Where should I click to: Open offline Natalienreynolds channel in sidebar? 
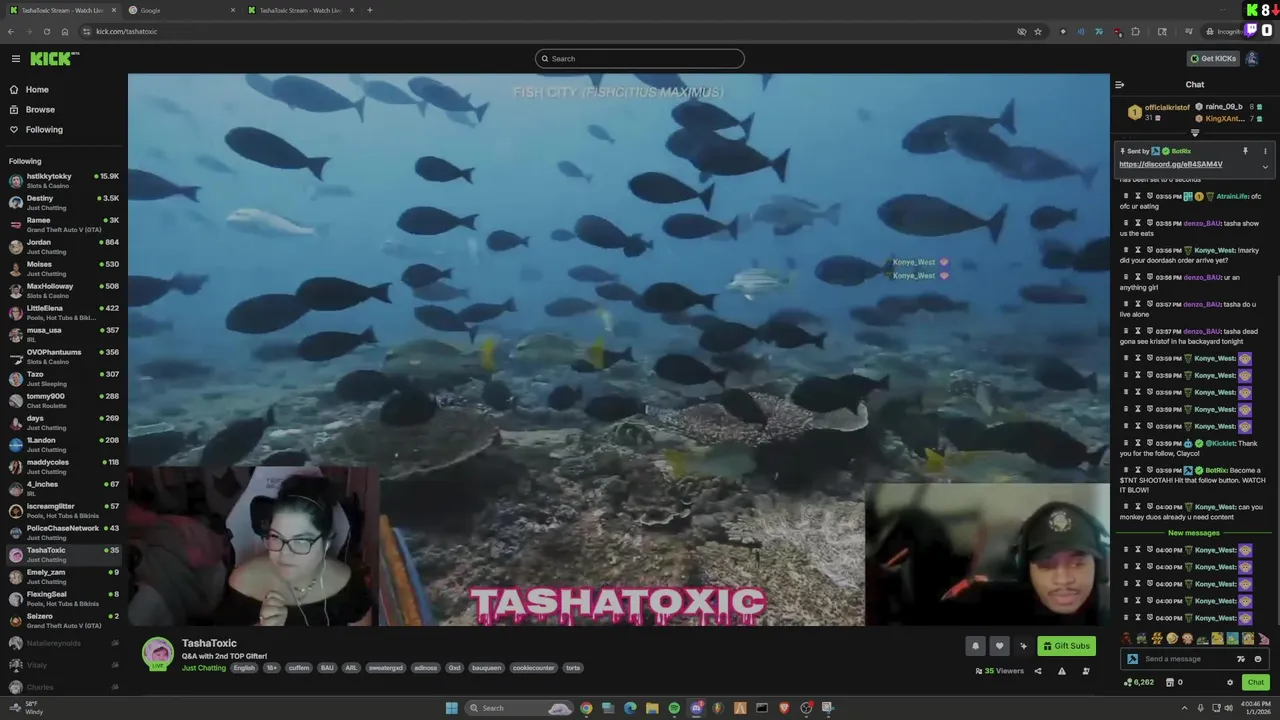(64, 643)
